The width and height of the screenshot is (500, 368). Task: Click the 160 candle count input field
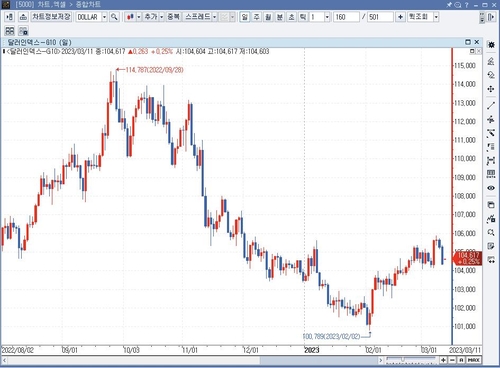click(x=347, y=17)
